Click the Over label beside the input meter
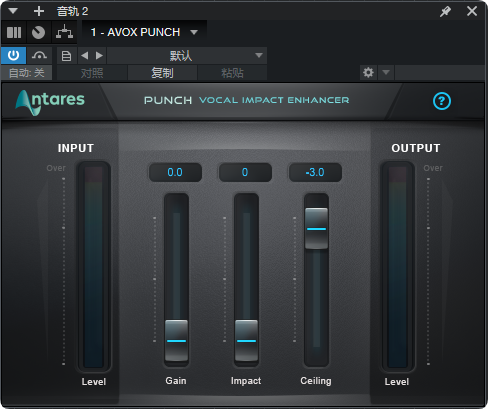The image size is (488, 409). [56, 168]
